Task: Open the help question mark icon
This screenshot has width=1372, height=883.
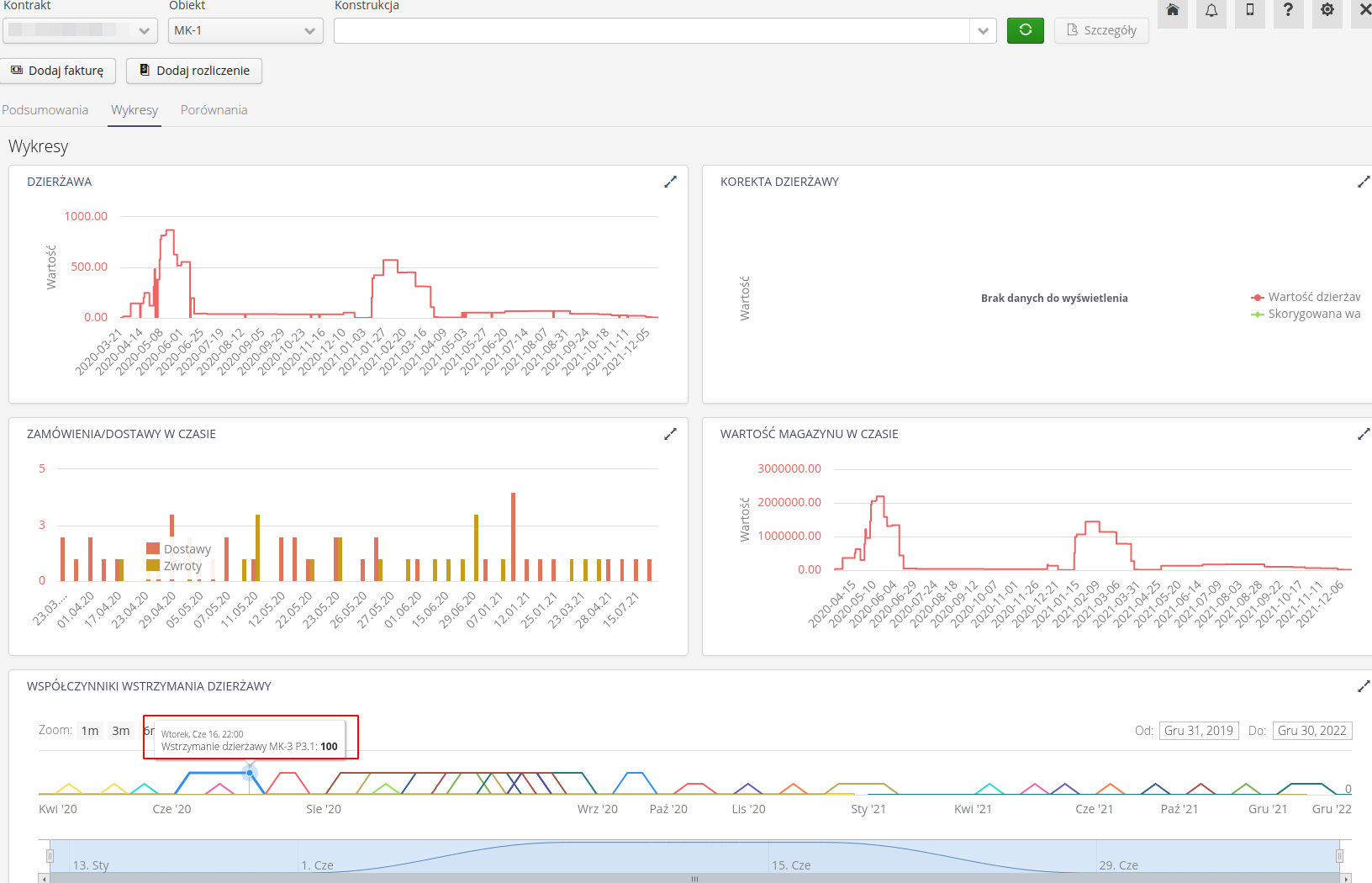Action: (x=1288, y=11)
